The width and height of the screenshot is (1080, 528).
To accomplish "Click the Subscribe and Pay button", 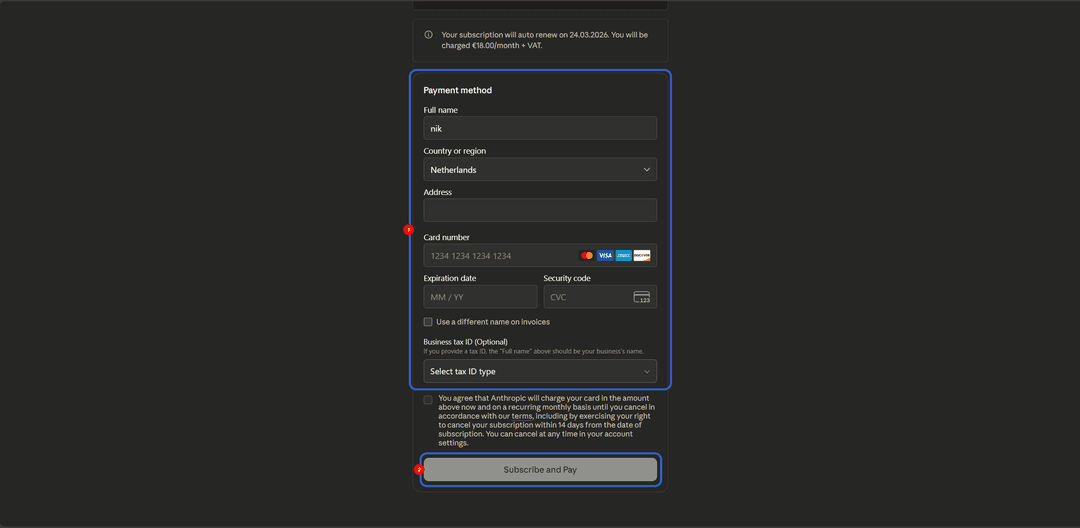I will [540, 469].
